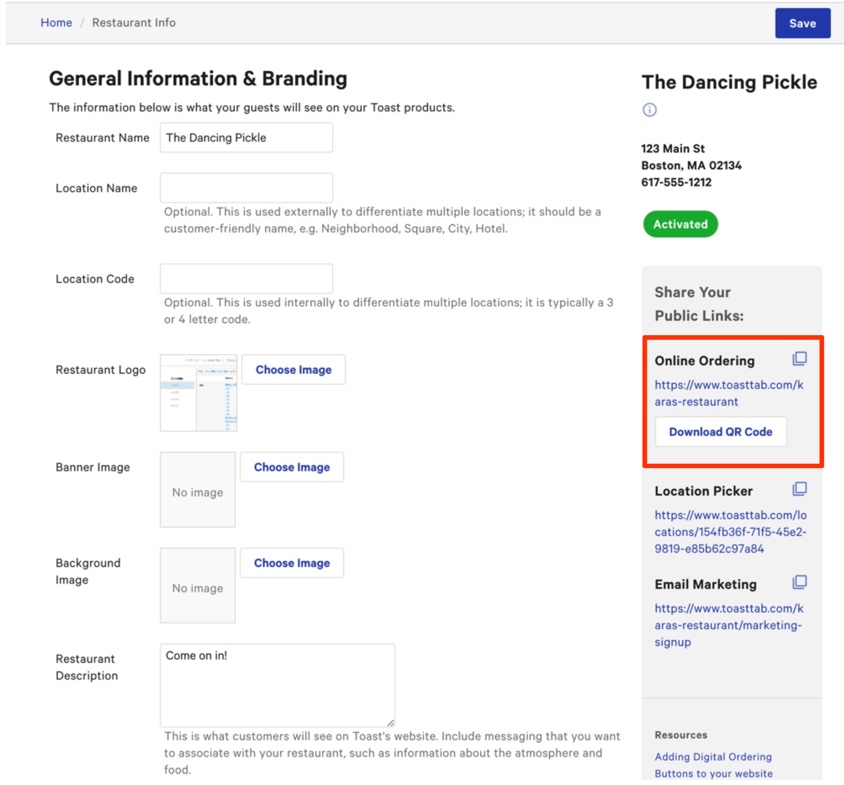Click the Restaurant Logo thumbnail preview

(x=198, y=393)
